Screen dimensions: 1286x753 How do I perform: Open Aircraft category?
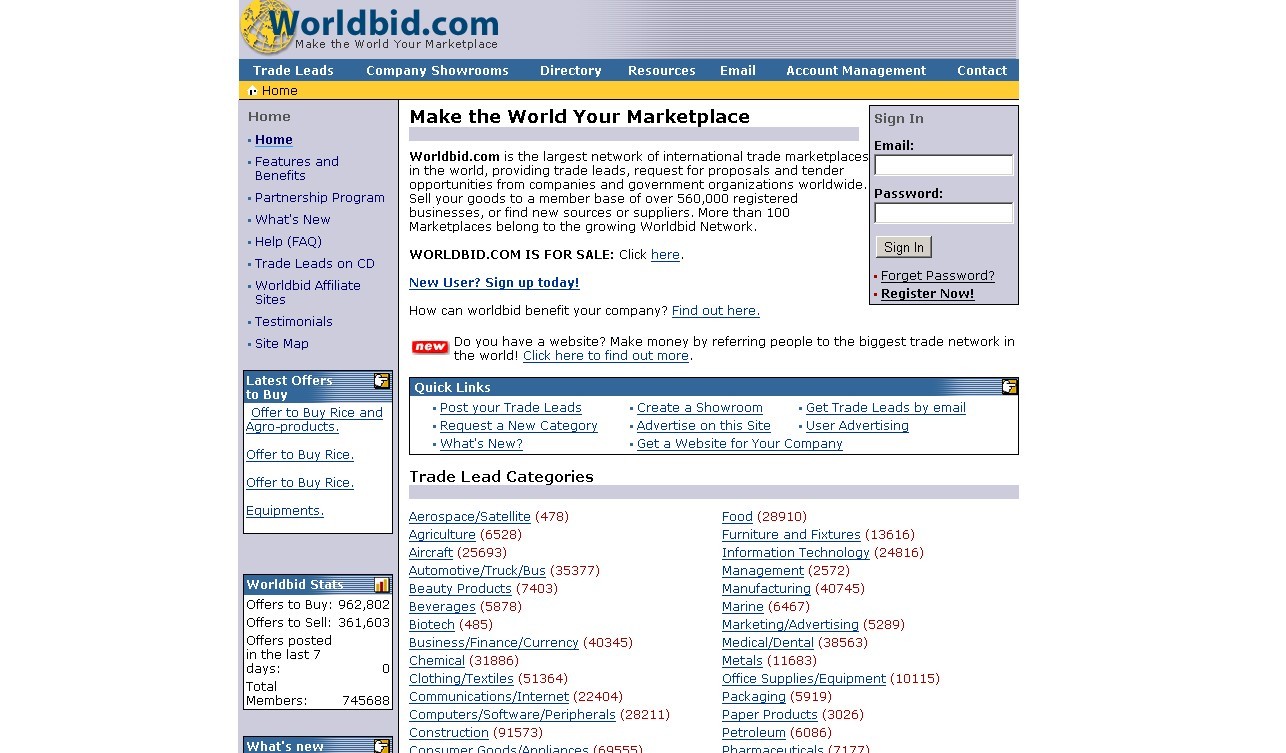431,553
